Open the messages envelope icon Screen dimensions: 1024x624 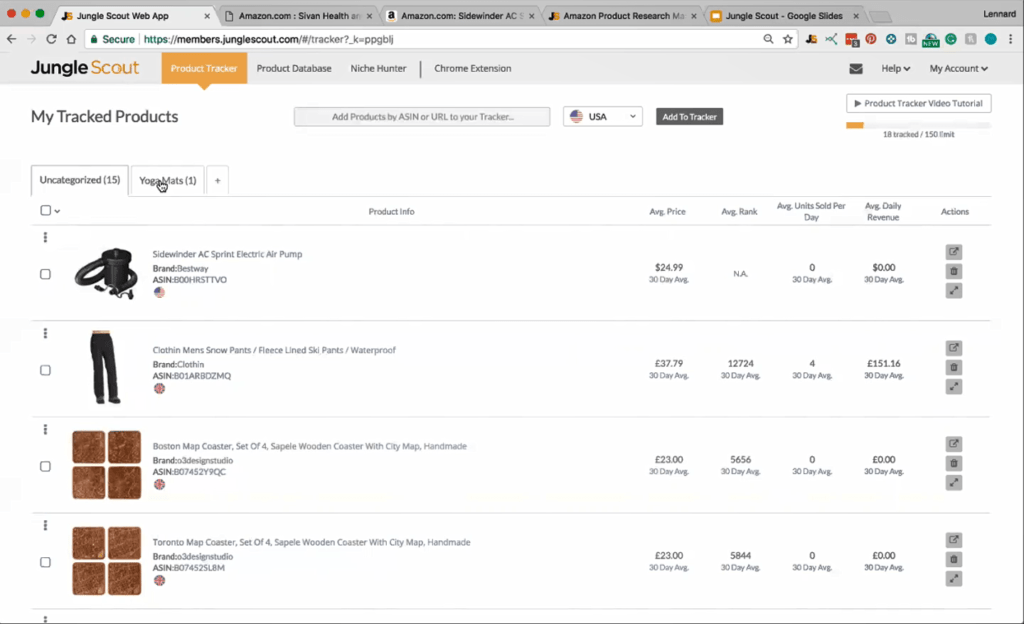(856, 69)
